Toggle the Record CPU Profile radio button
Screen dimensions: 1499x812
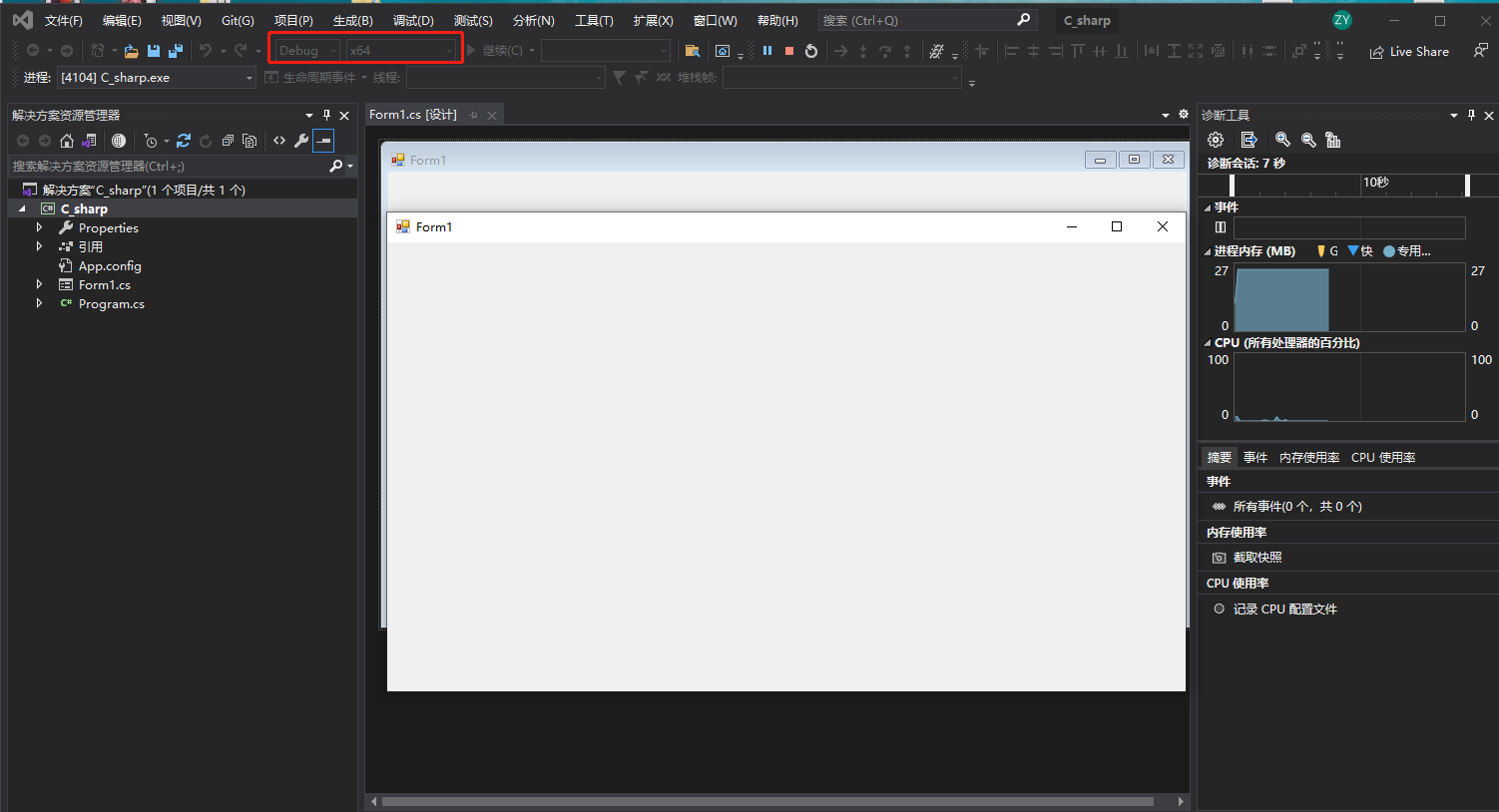[x=1219, y=609]
